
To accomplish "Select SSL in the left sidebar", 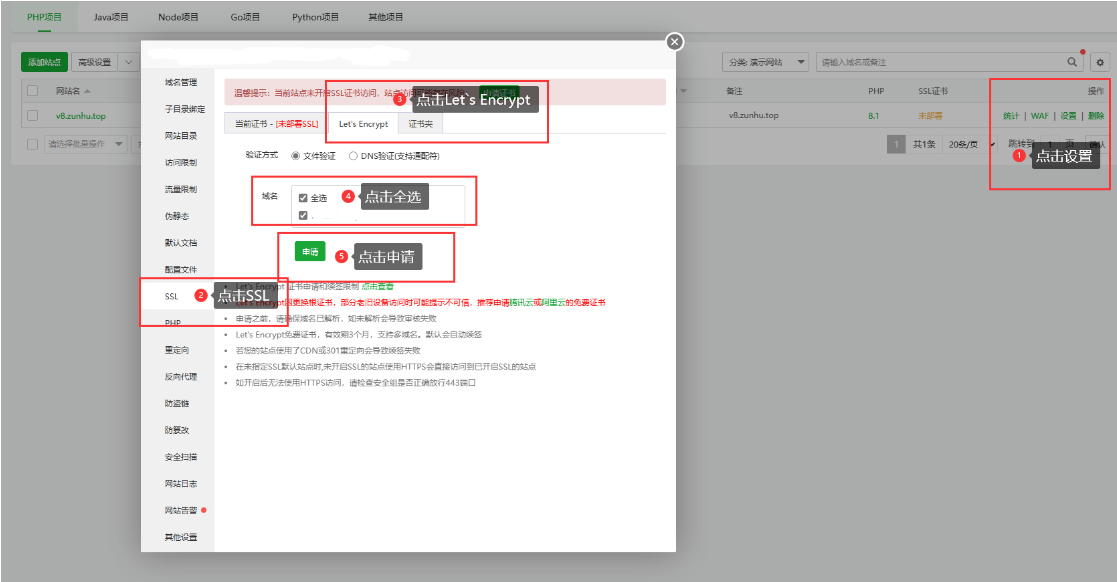I will pos(172,296).
